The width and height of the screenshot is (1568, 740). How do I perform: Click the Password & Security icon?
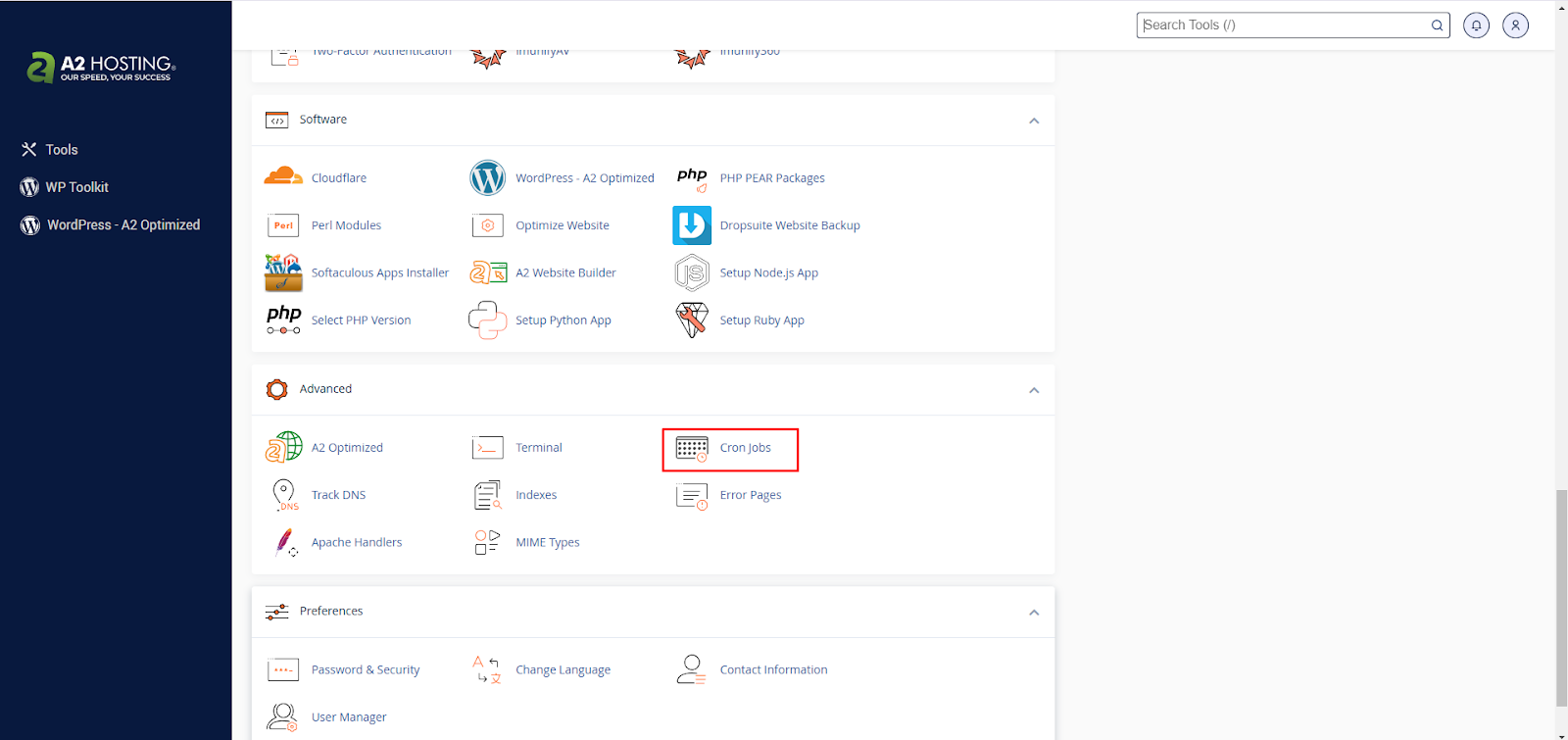tap(283, 670)
